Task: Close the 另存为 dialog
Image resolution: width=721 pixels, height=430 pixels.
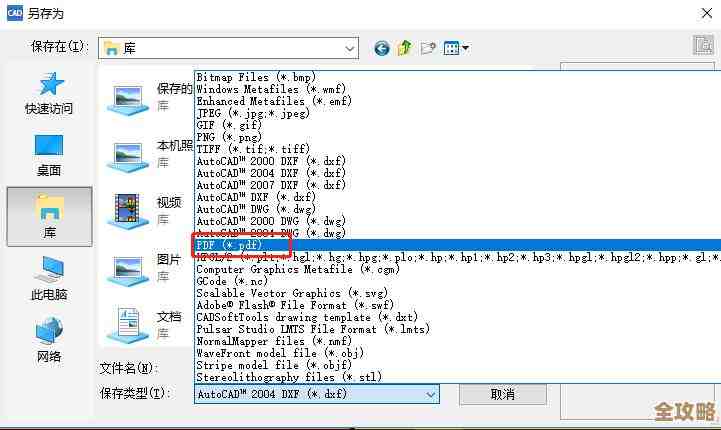Action: pos(707,13)
